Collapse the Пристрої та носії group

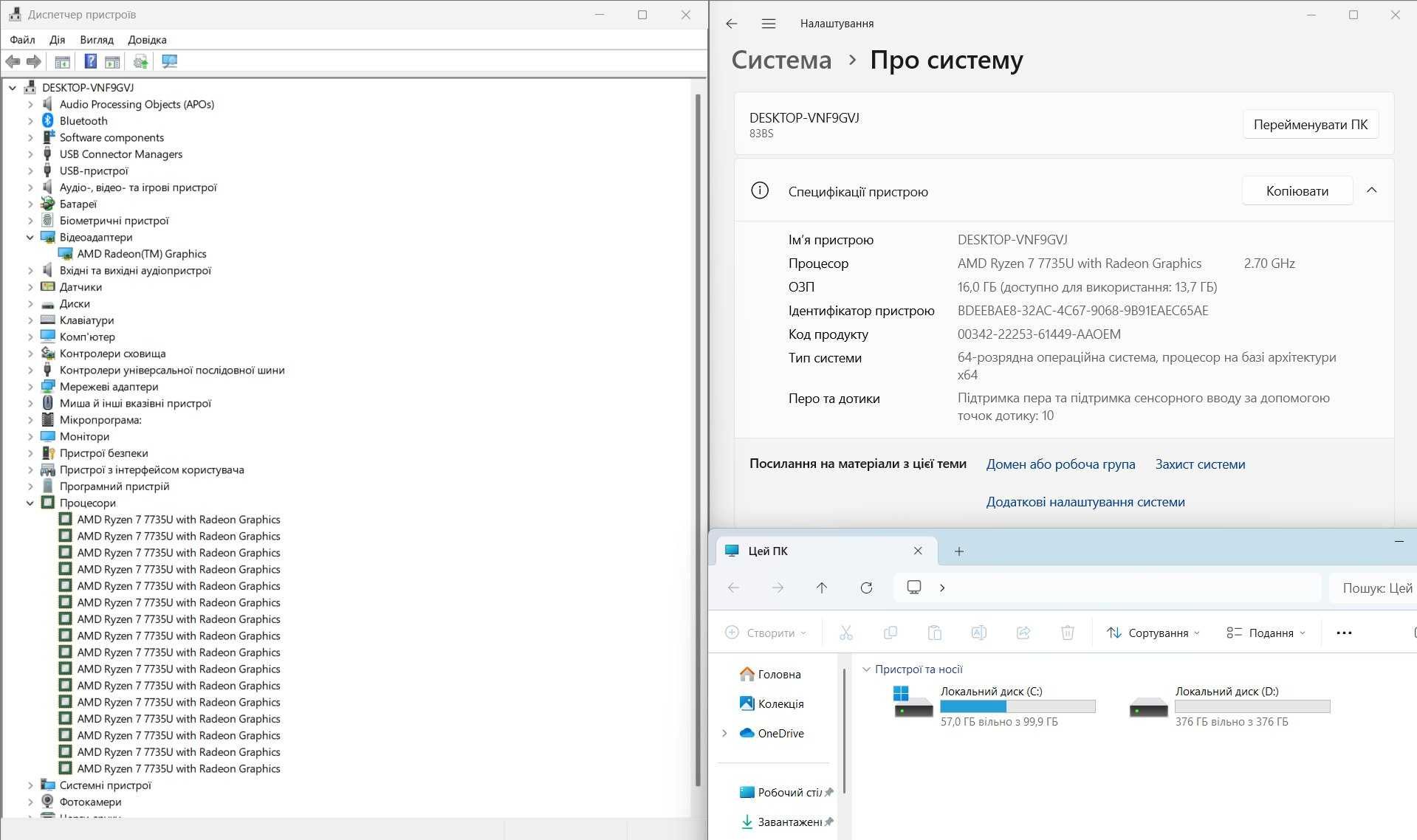[x=866, y=669]
